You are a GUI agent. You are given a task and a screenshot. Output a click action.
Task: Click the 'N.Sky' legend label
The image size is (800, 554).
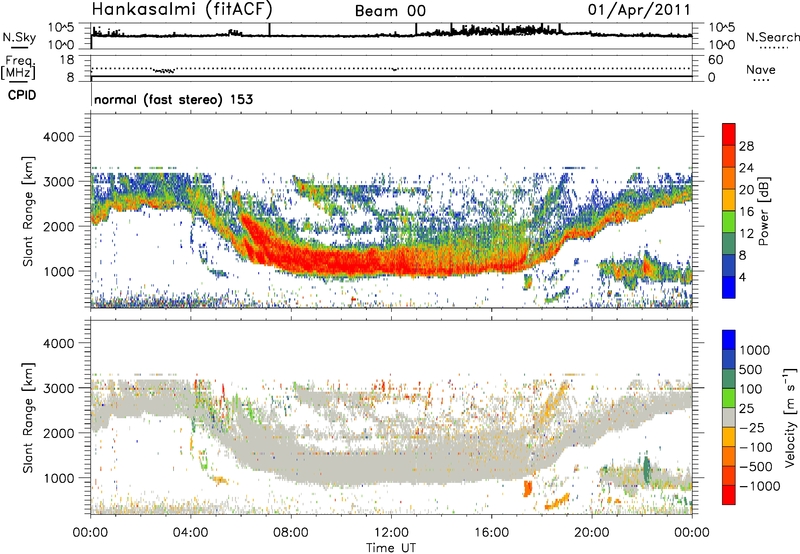[19, 37]
